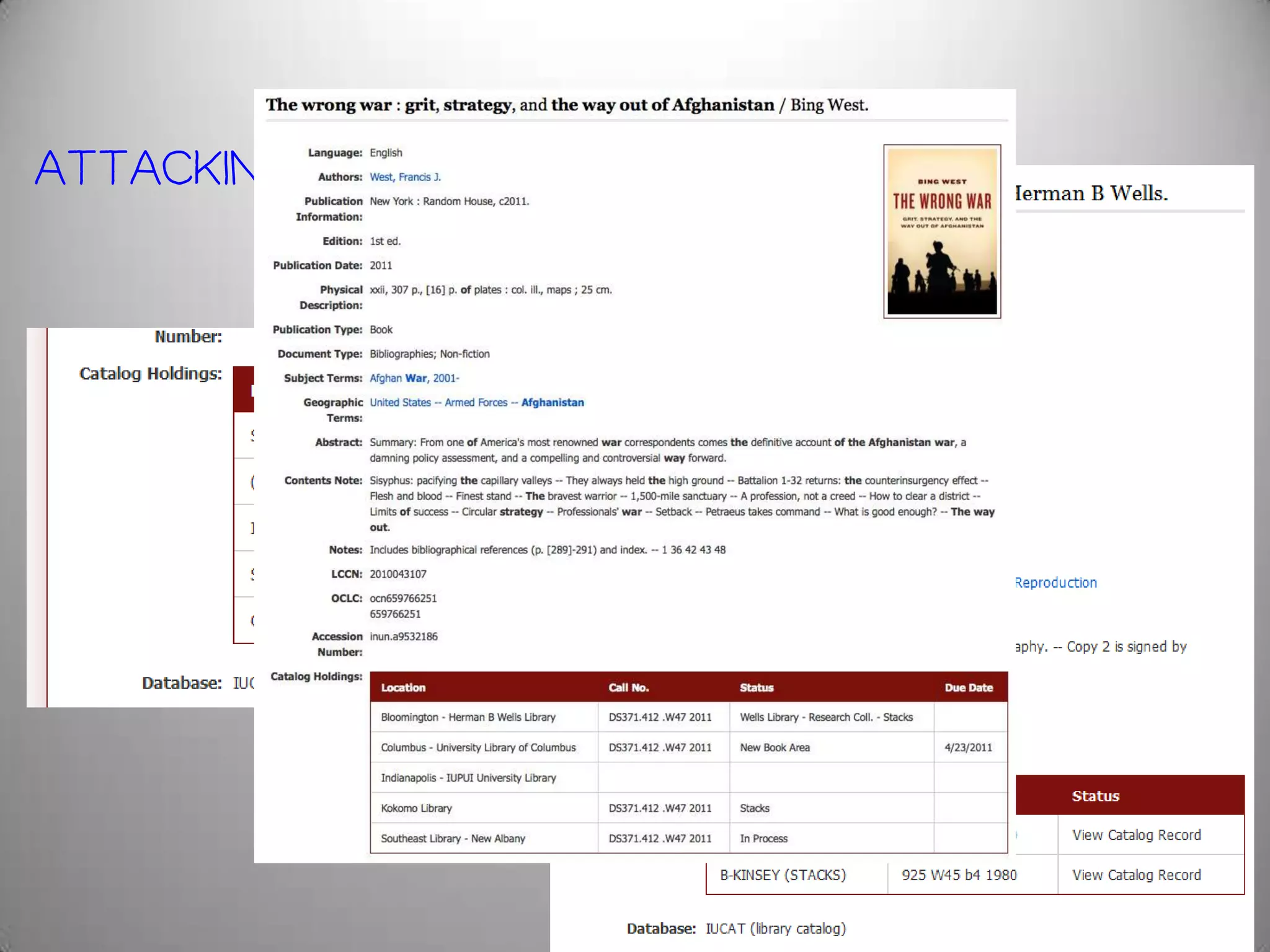This screenshot has width=1270, height=952.
Task: Click Location column header in holdings table
Action: (403, 687)
